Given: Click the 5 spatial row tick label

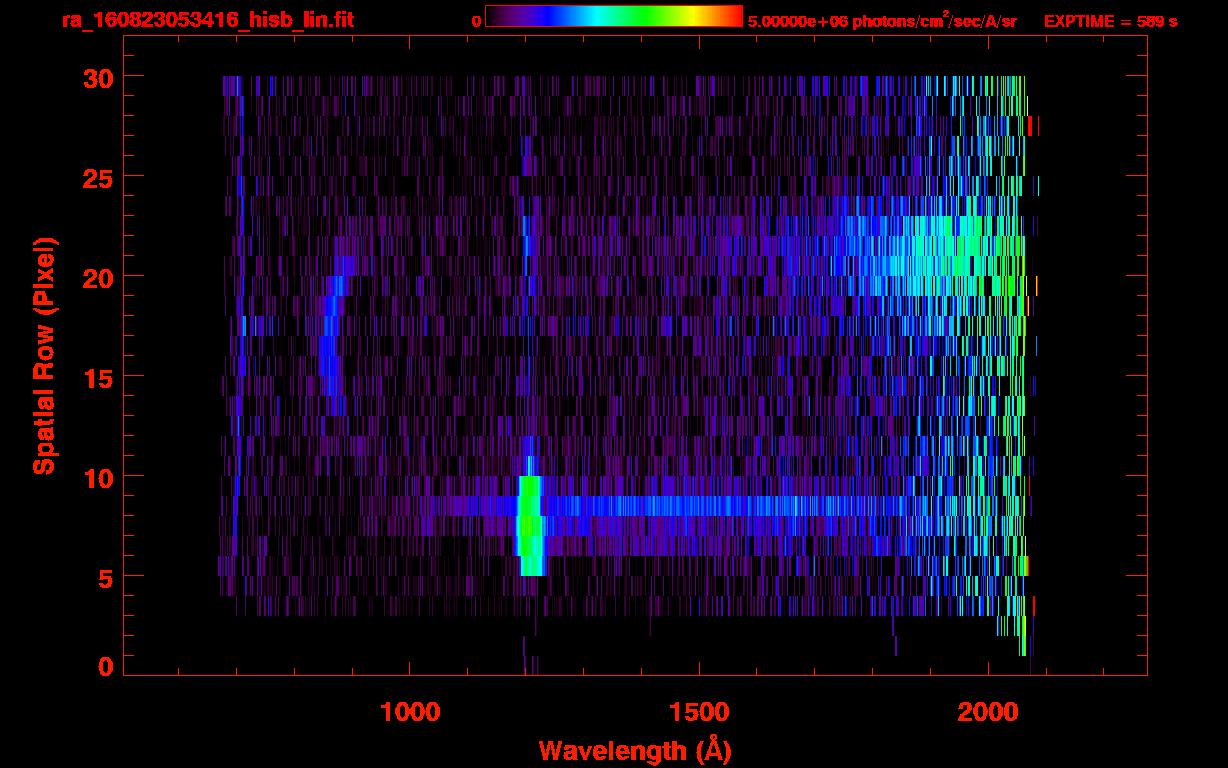Looking at the screenshot, I should pos(105,577).
